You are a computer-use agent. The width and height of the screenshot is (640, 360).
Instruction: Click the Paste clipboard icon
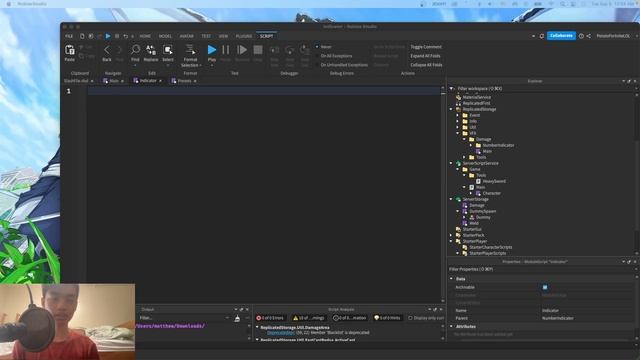point(70,50)
